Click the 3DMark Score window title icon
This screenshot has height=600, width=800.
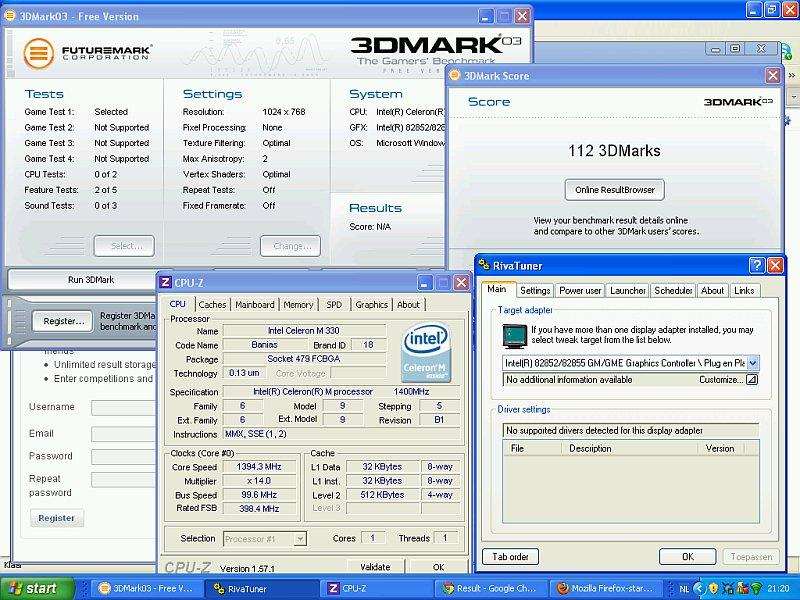[454, 76]
